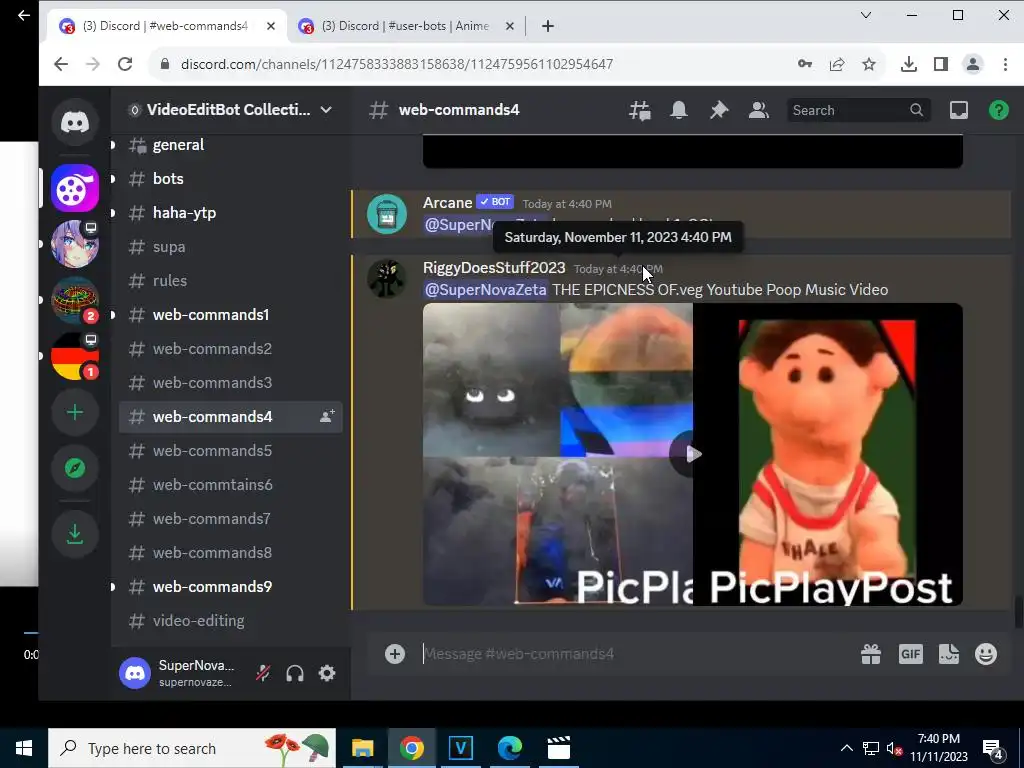1024x768 pixels.
Task: Open the sticker picker icon
Action: point(948,654)
